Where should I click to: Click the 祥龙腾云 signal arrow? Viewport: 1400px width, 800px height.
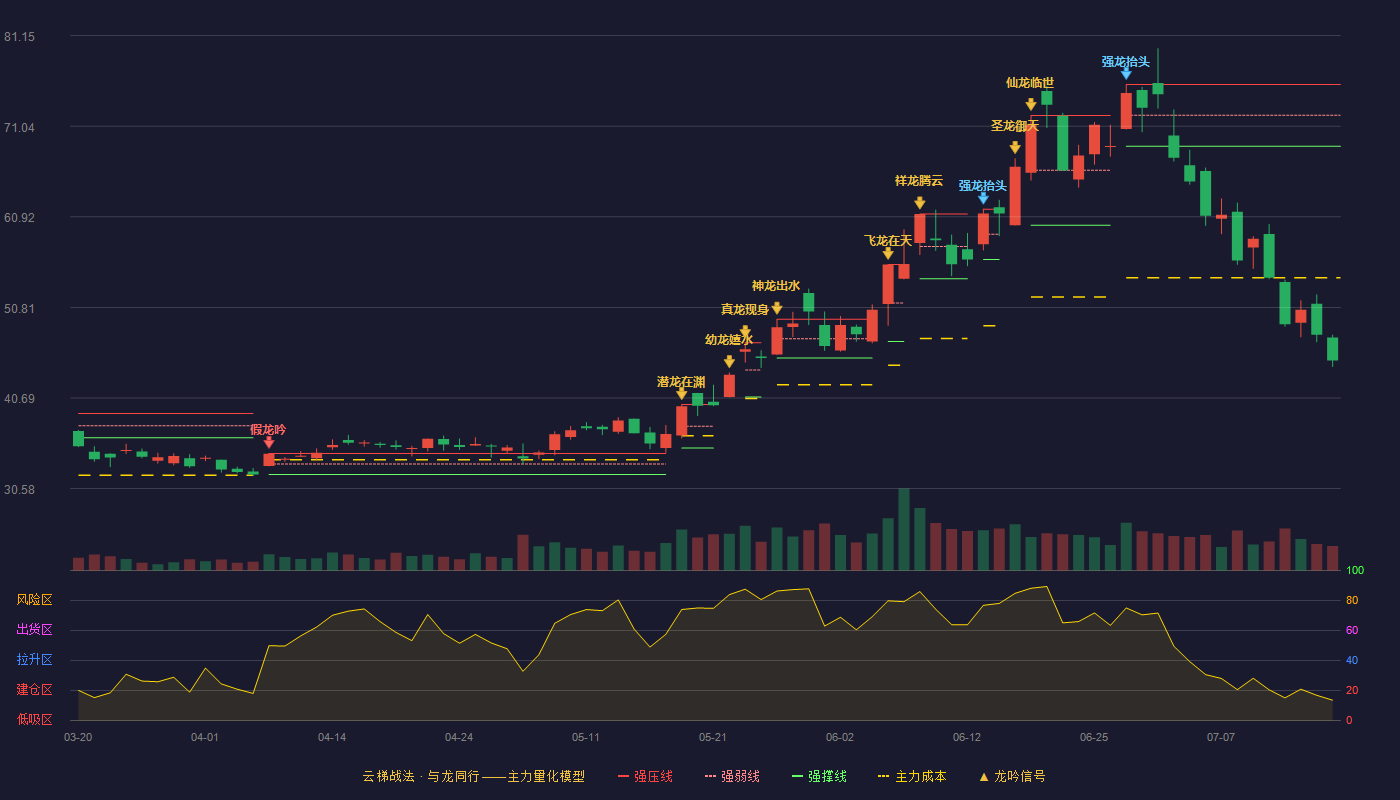click(x=920, y=203)
